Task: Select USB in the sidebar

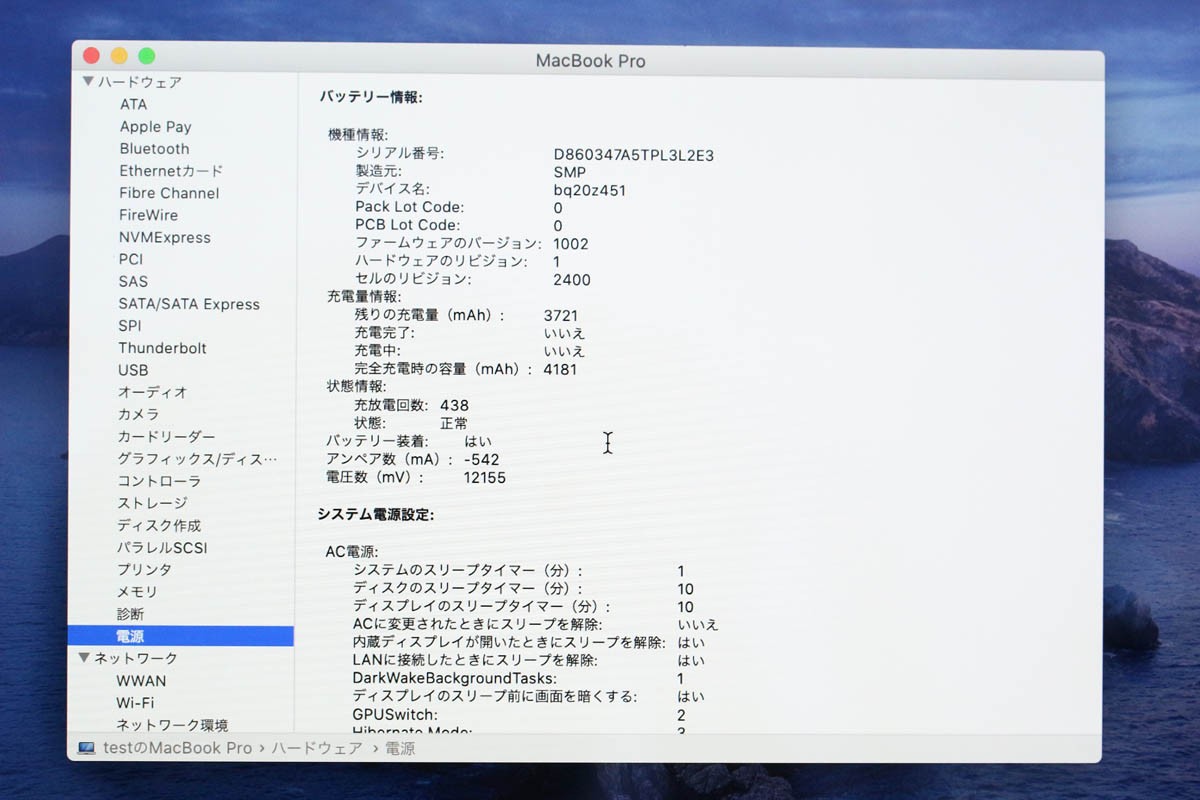Action: pos(133,370)
